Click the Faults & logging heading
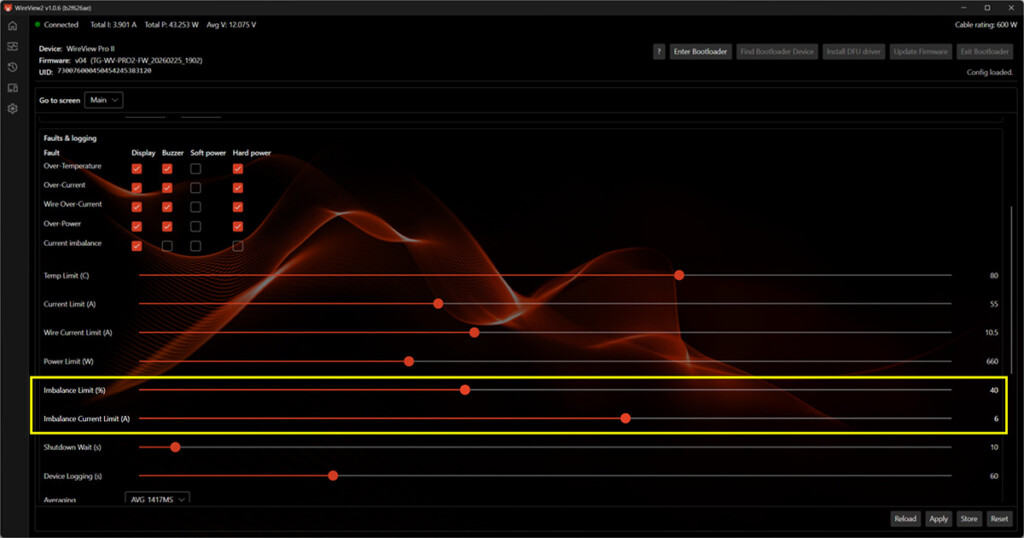 [x=70, y=138]
